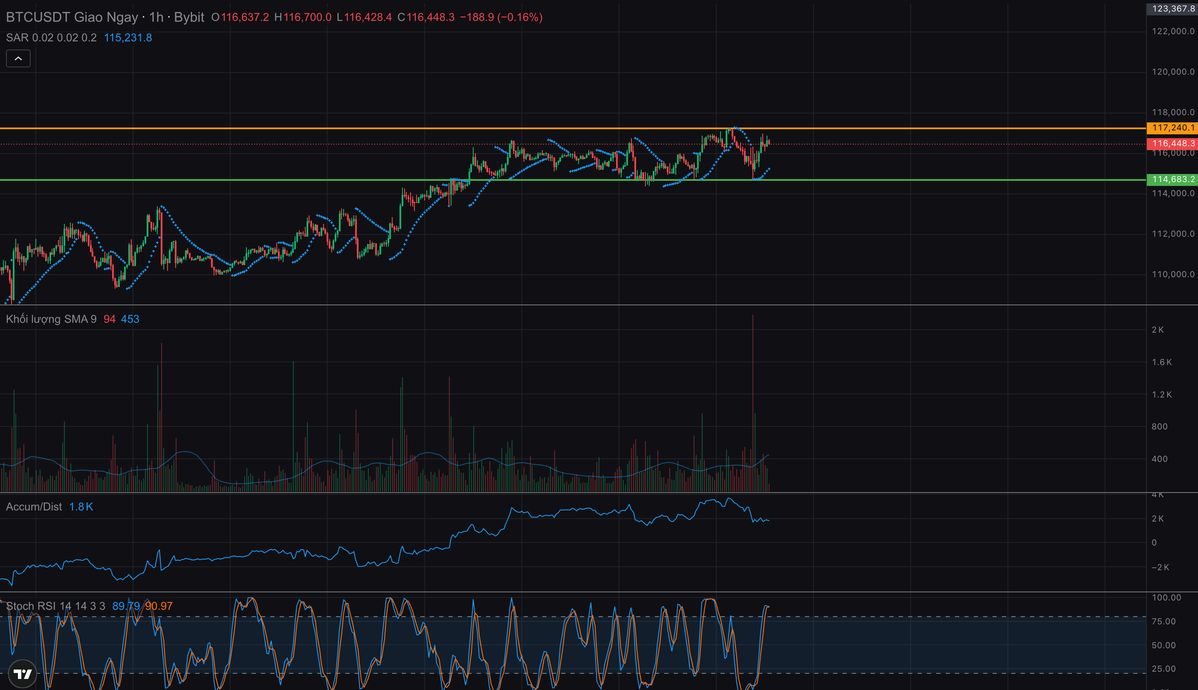This screenshot has height=690, width=1198.
Task: Click the TradingView logo icon
Action: point(23,673)
